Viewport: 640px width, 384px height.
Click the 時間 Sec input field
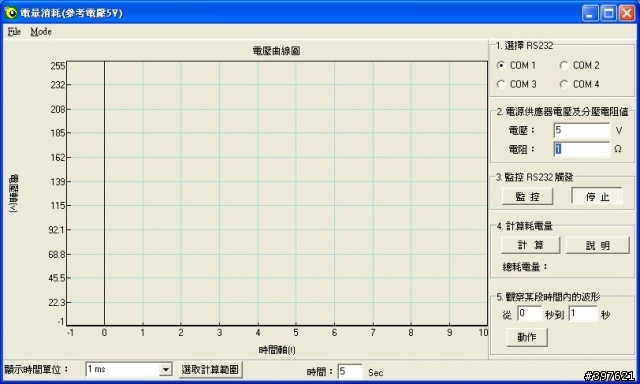[x=350, y=372]
